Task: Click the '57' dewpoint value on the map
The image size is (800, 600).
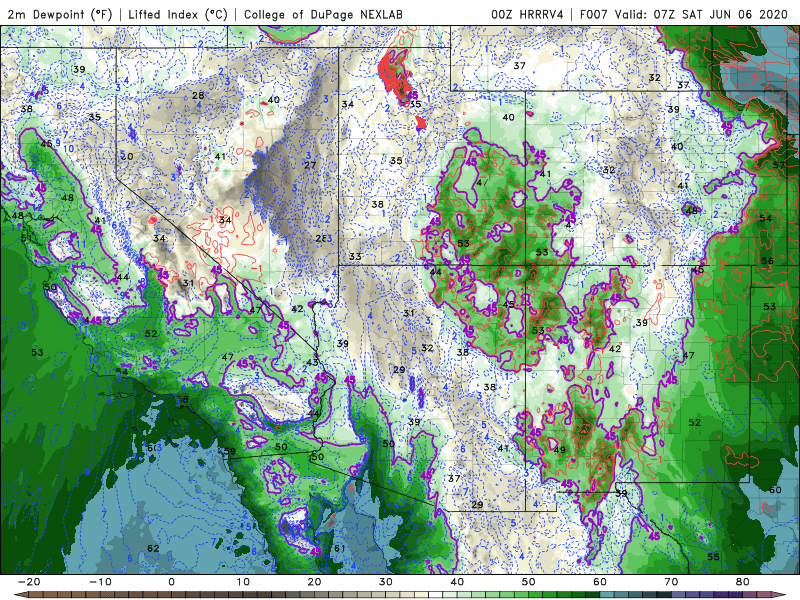Action: point(779,165)
